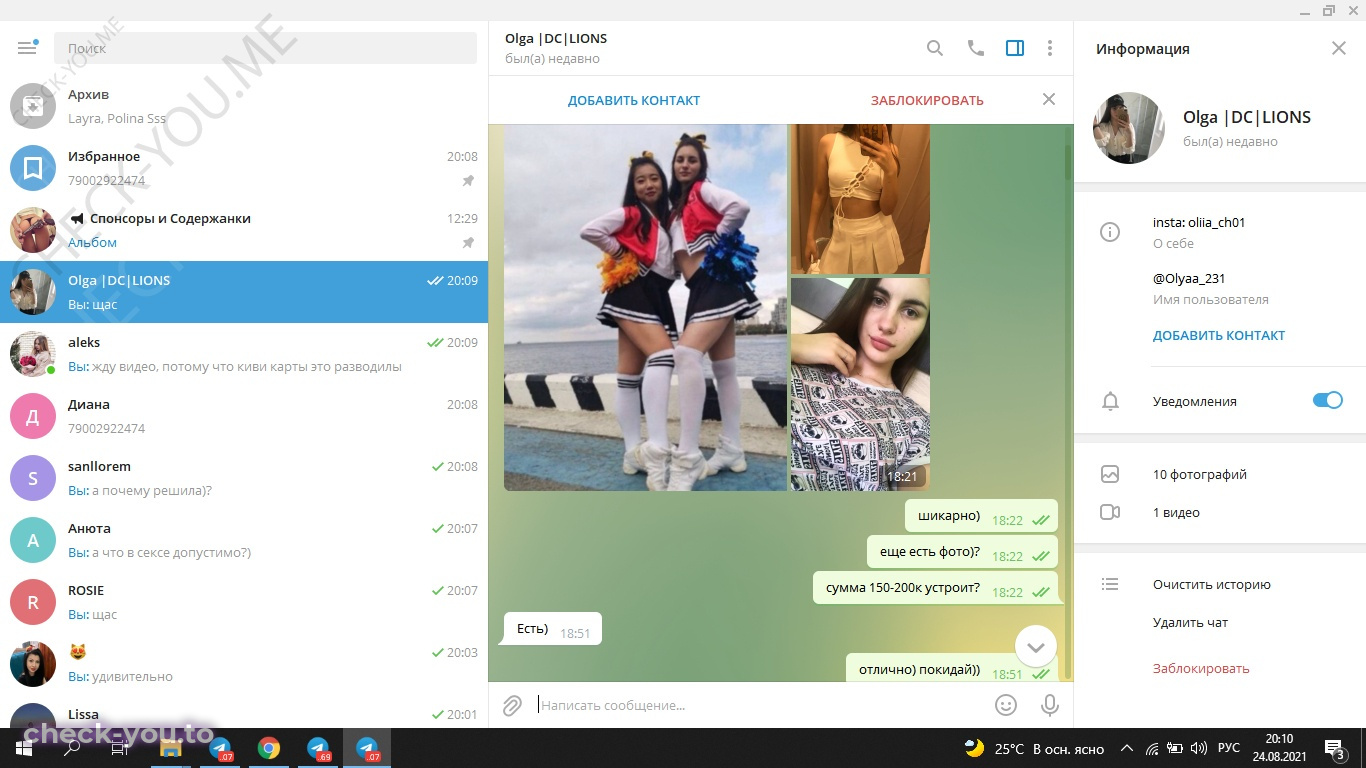Viewport: 1366px width, 768px height.
Task: Turn off Уведомления switch
Action: [x=1328, y=401]
